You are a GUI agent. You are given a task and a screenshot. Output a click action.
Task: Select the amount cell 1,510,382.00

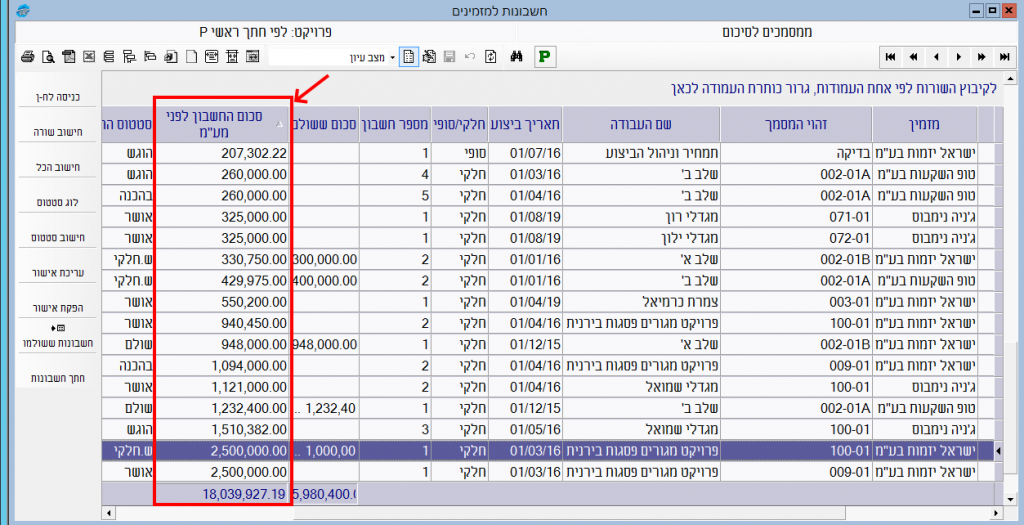tap(225, 430)
